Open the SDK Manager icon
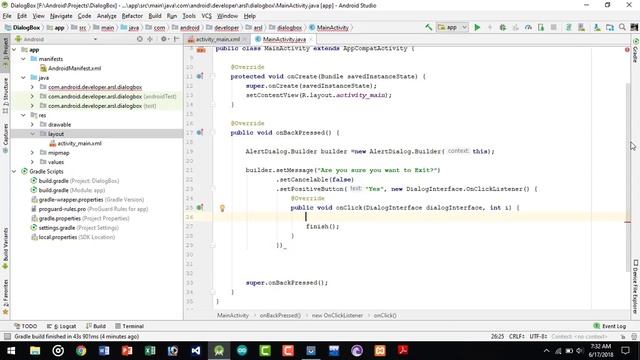Screen dimensions: 640x360 click(597, 27)
